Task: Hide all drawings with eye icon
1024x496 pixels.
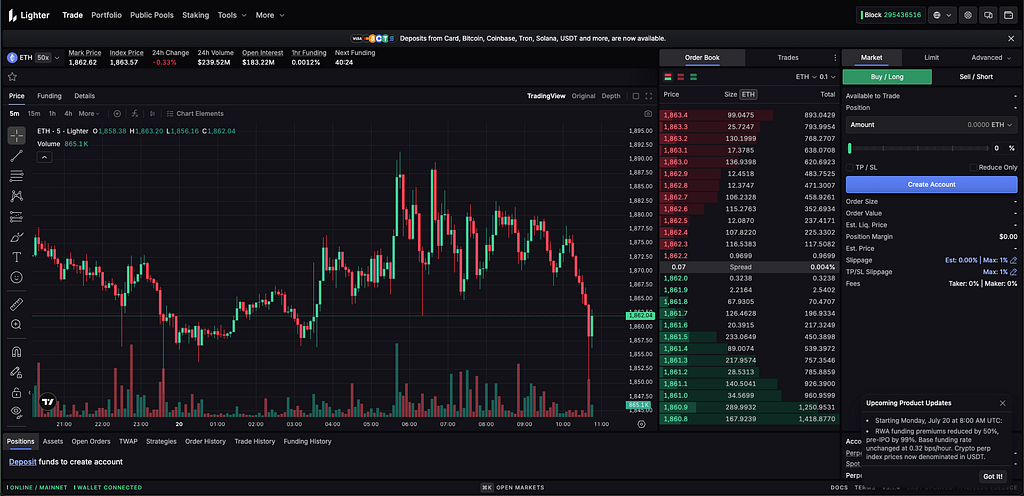Action: point(16,412)
